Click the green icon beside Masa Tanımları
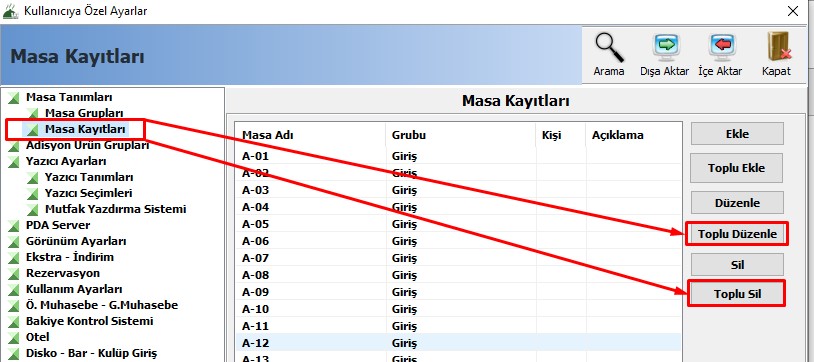 [x=13, y=97]
